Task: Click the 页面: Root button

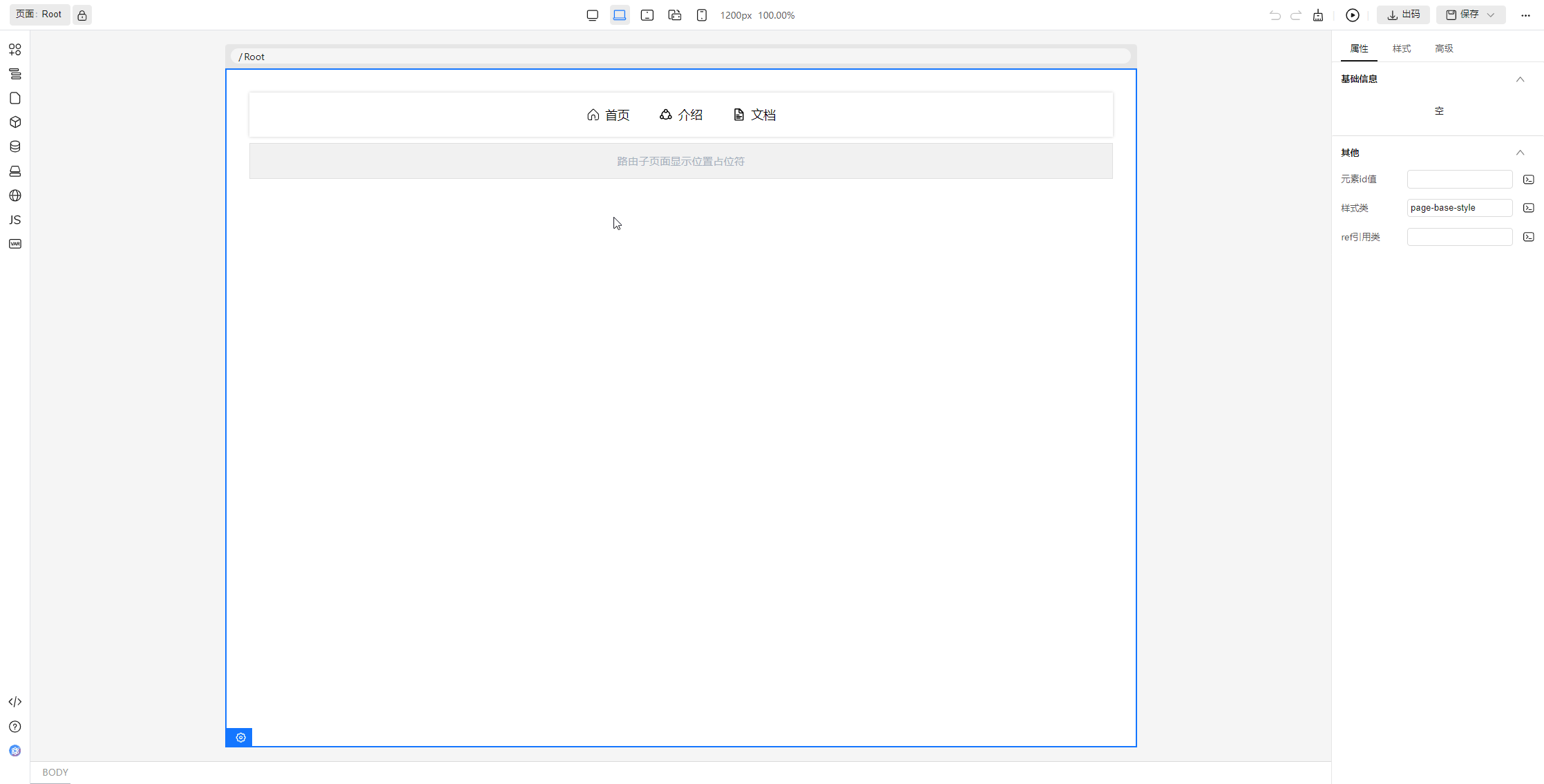Action: click(x=39, y=15)
